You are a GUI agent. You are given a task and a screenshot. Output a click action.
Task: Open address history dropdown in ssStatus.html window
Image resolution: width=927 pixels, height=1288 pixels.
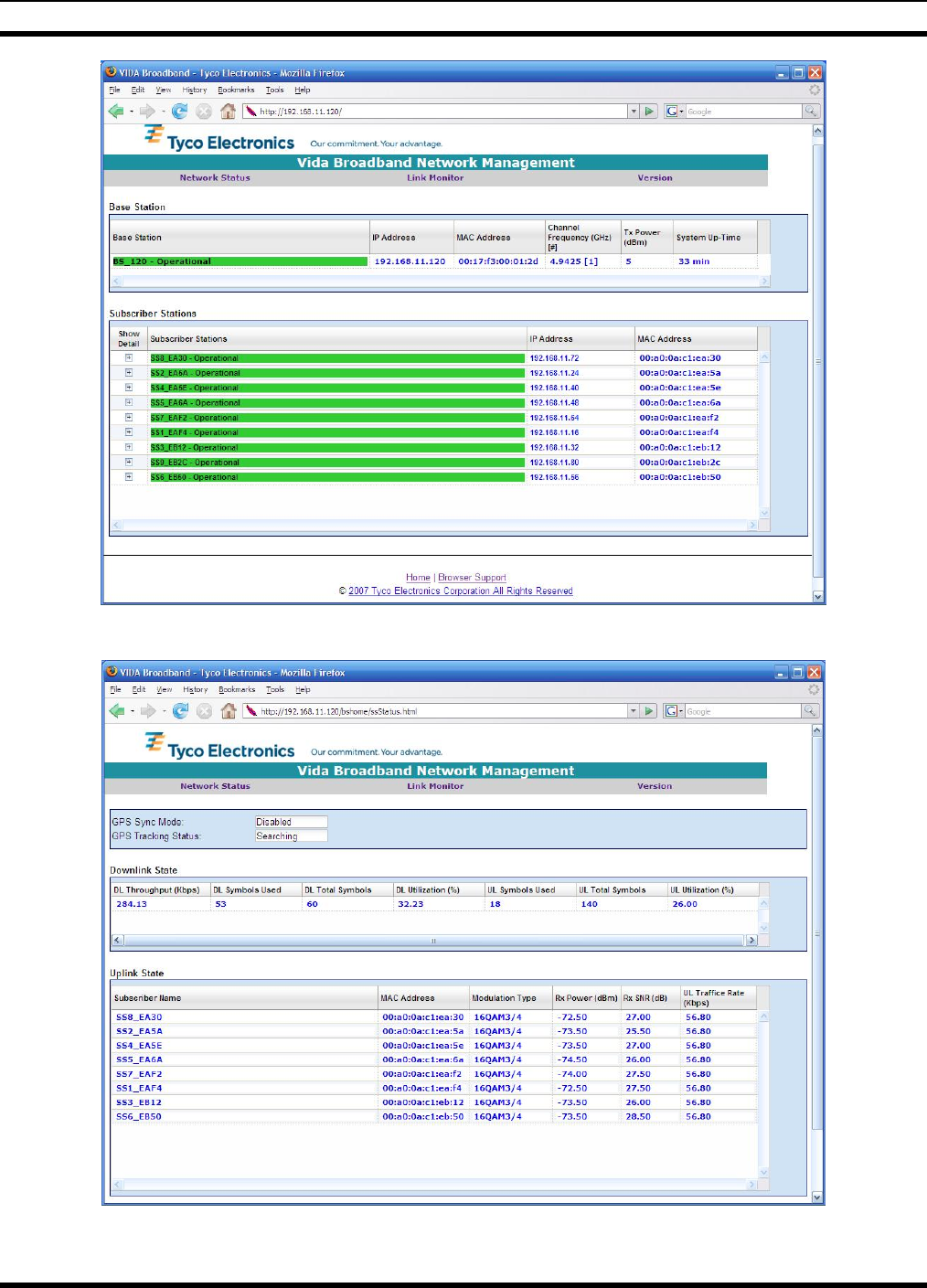[x=633, y=710]
